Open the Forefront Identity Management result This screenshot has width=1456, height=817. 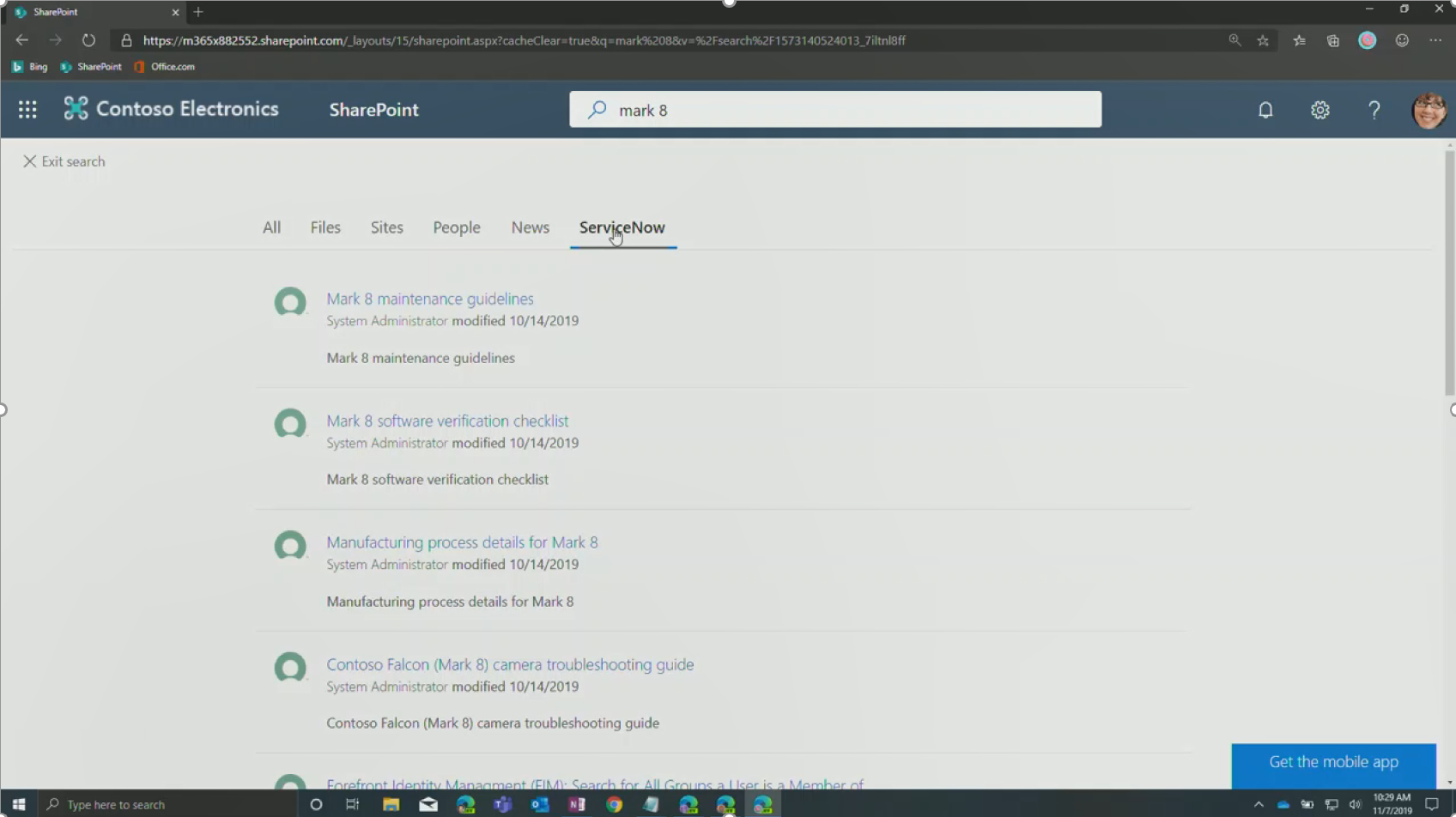coord(595,784)
